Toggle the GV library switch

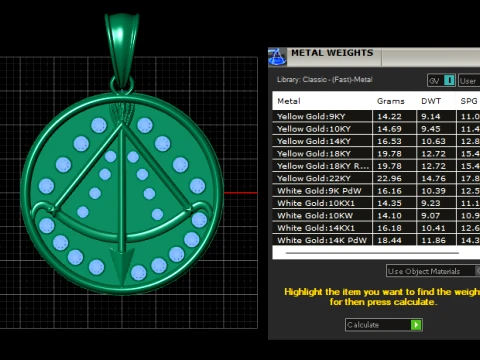[x=441, y=80]
